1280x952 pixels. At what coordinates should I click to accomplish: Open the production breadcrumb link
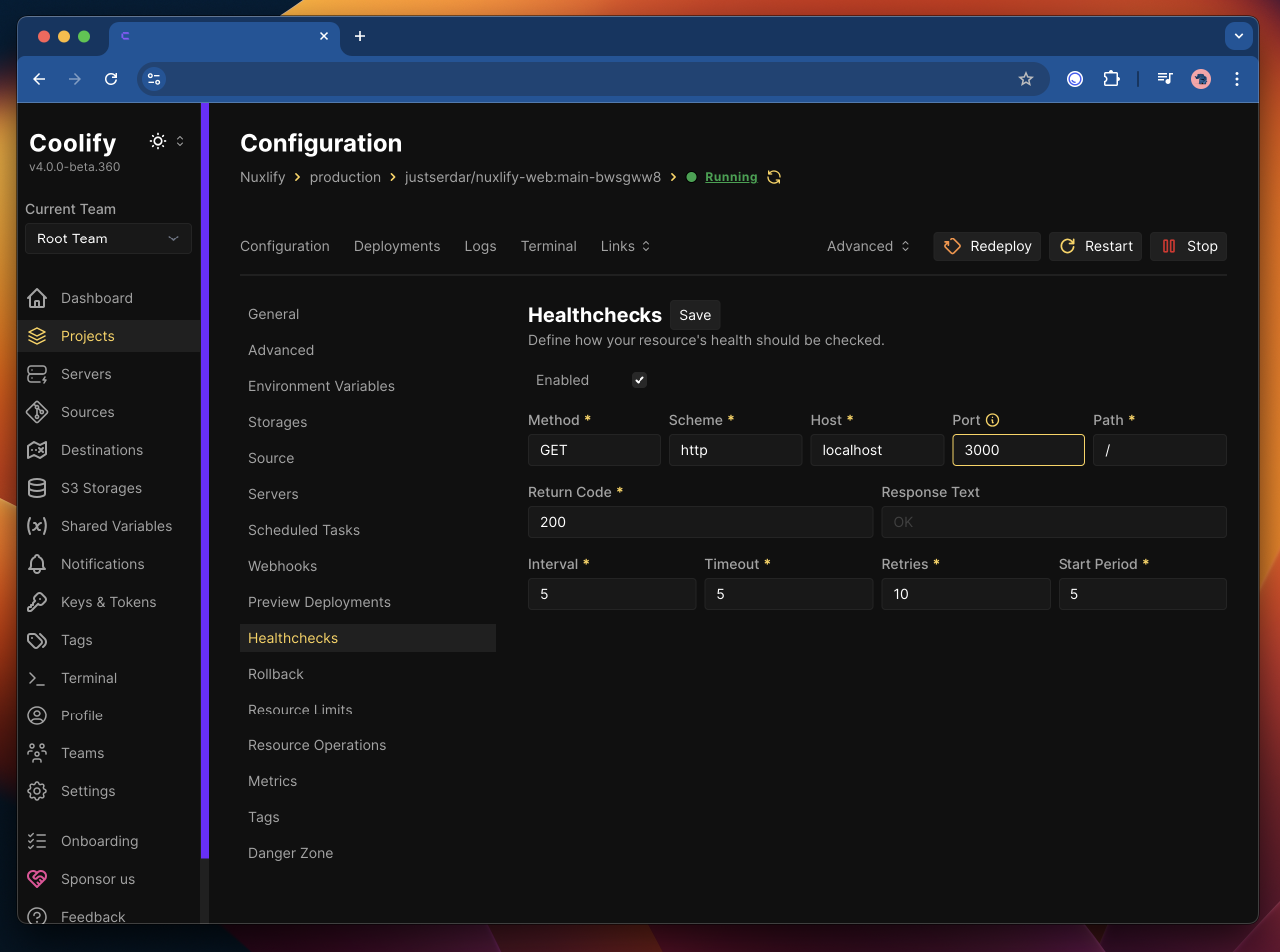(345, 177)
